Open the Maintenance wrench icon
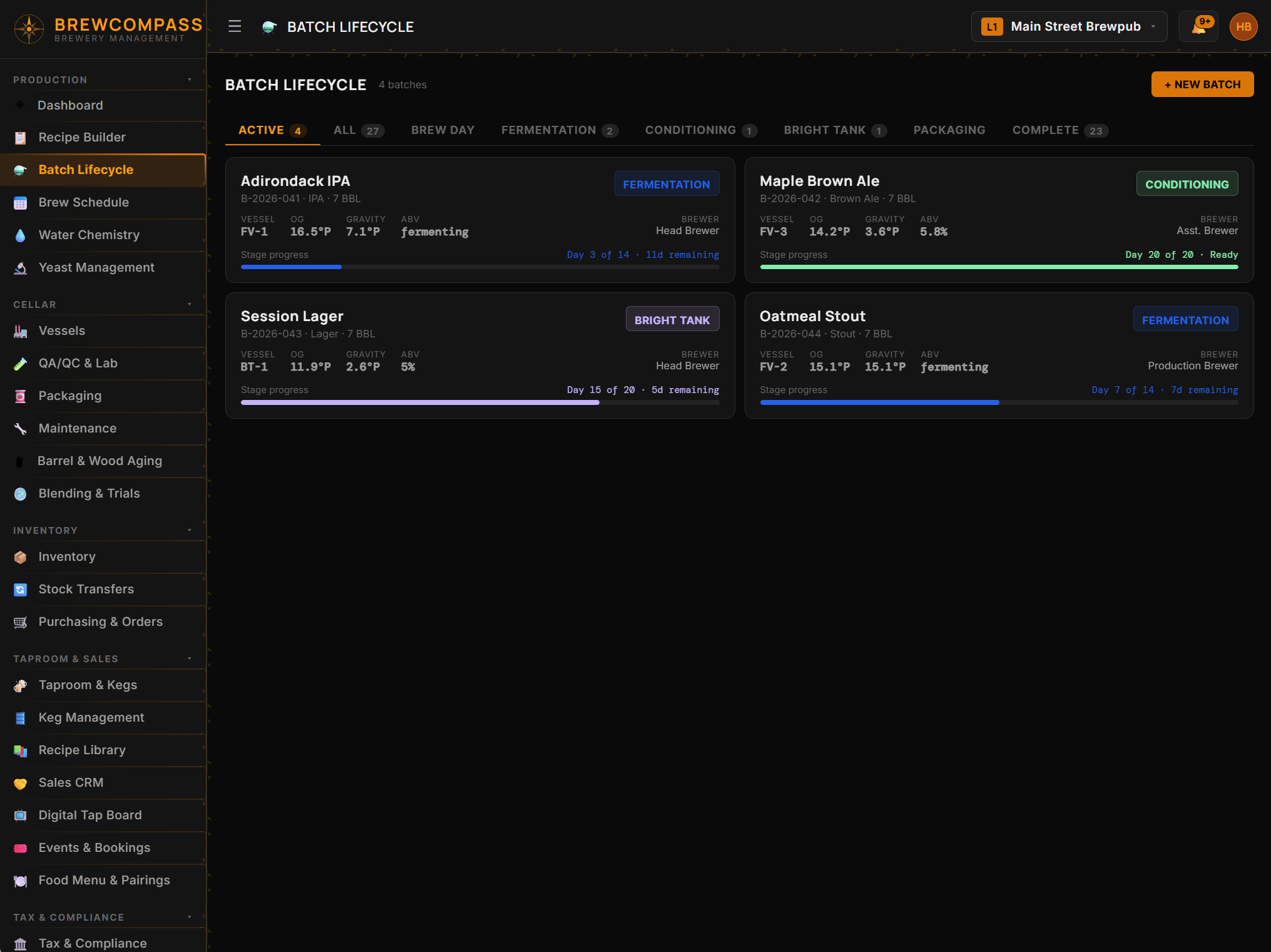Image resolution: width=1271 pixels, height=952 pixels. coord(20,429)
